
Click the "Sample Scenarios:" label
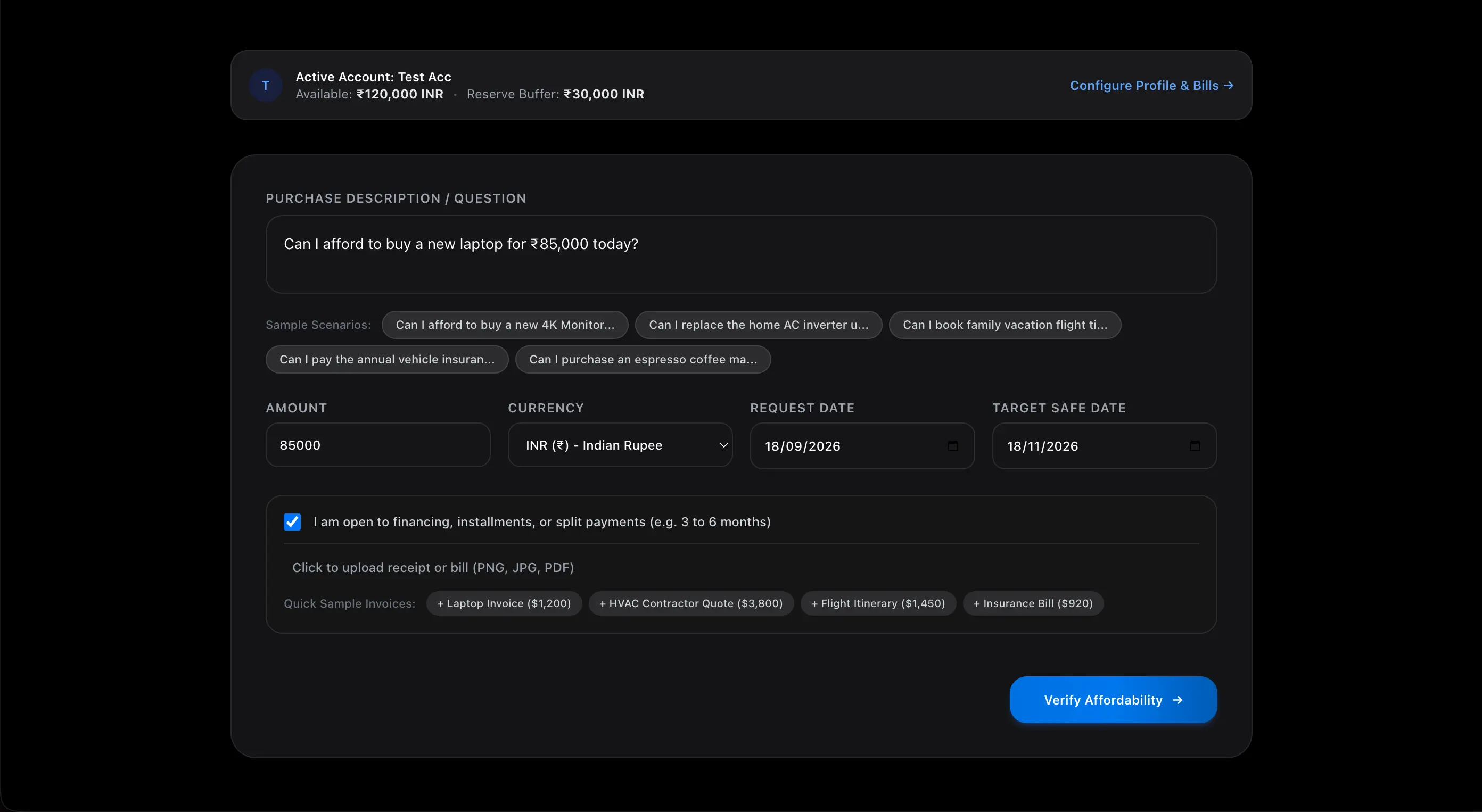point(318,325)
